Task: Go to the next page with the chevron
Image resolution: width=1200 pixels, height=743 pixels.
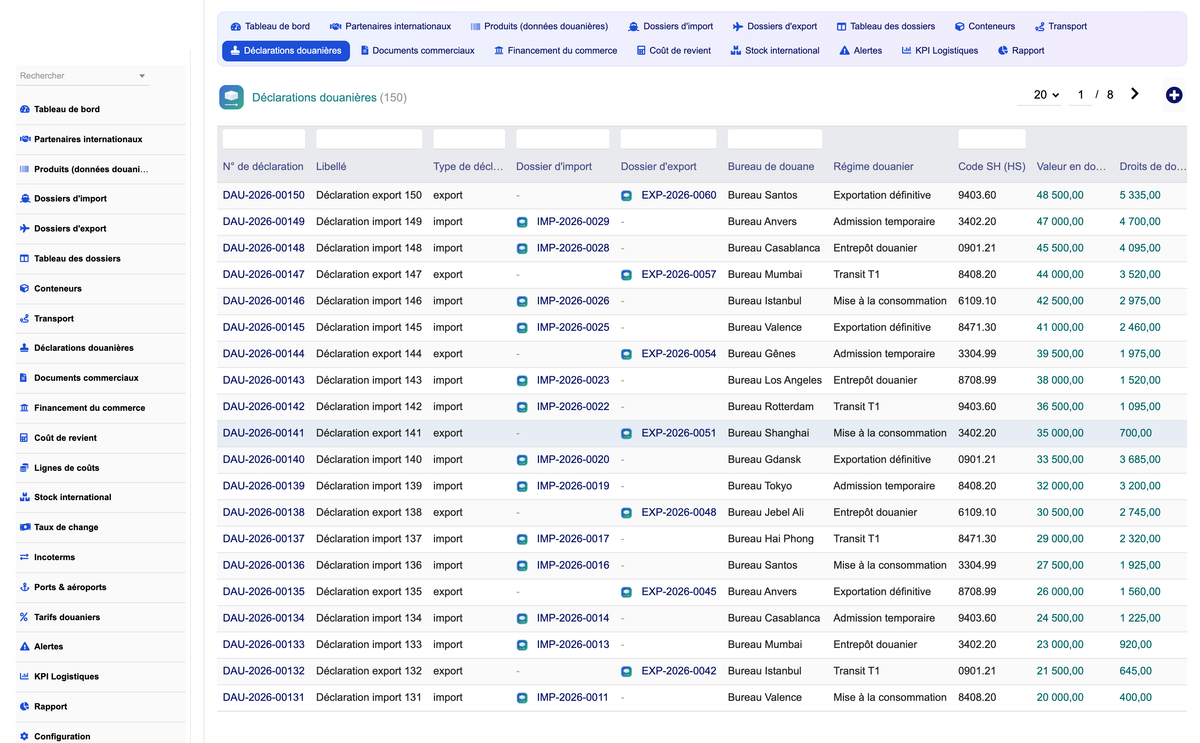Action: [1135, 94]
